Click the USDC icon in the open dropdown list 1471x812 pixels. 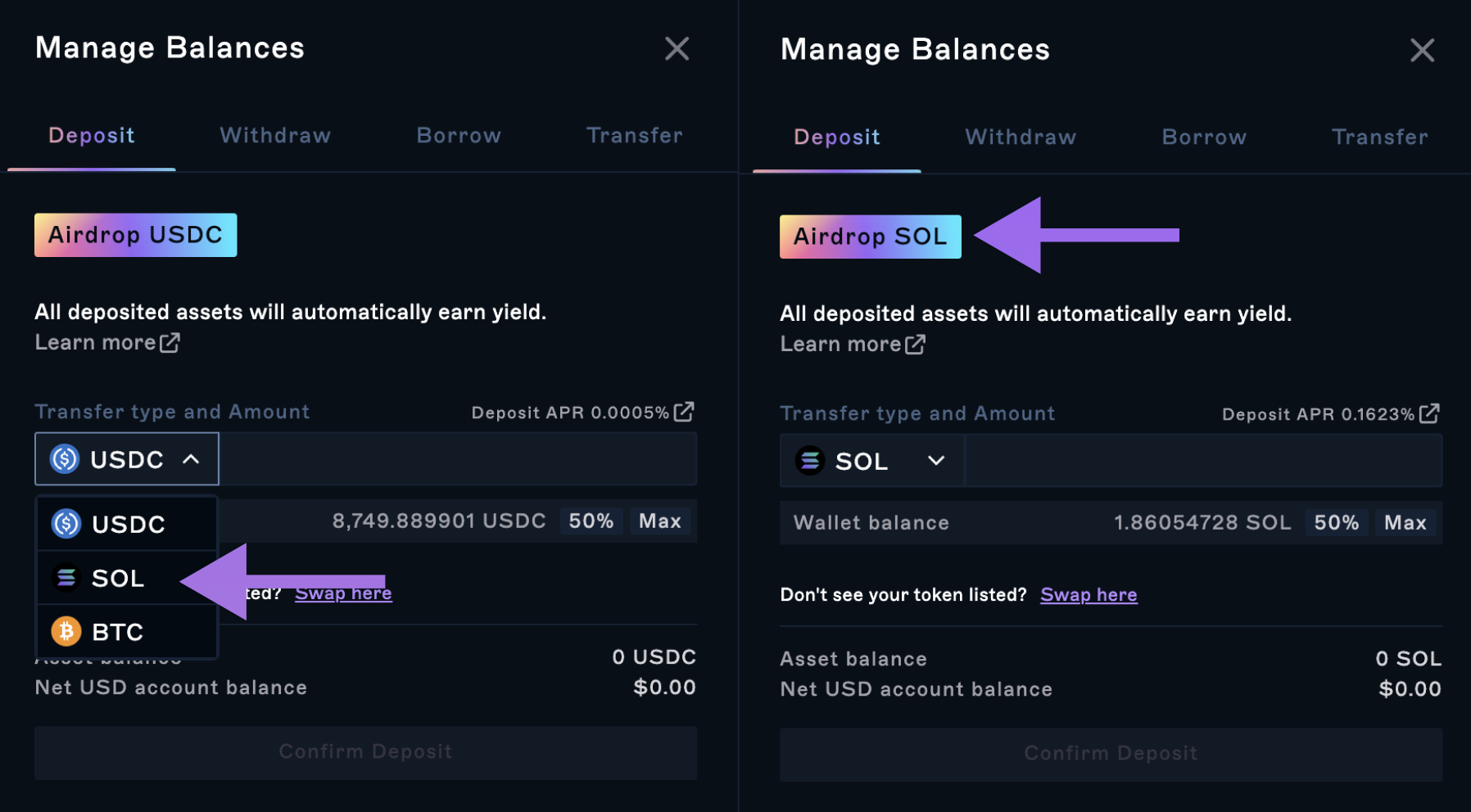(66, 524)
